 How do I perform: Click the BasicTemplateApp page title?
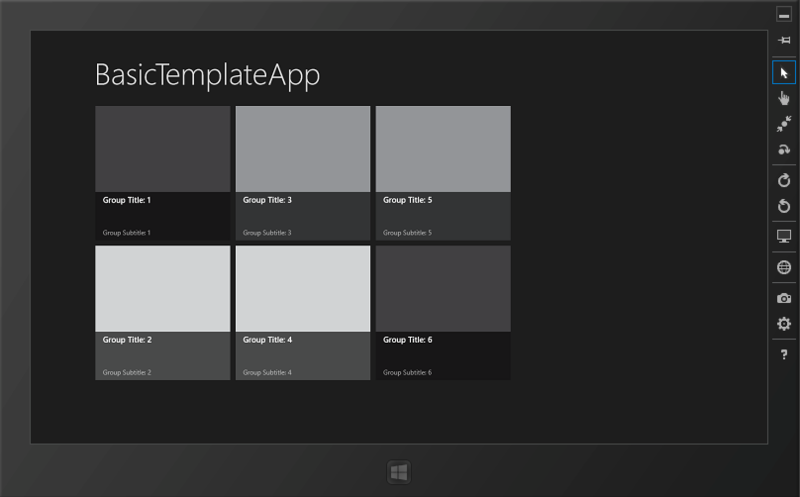208,76
